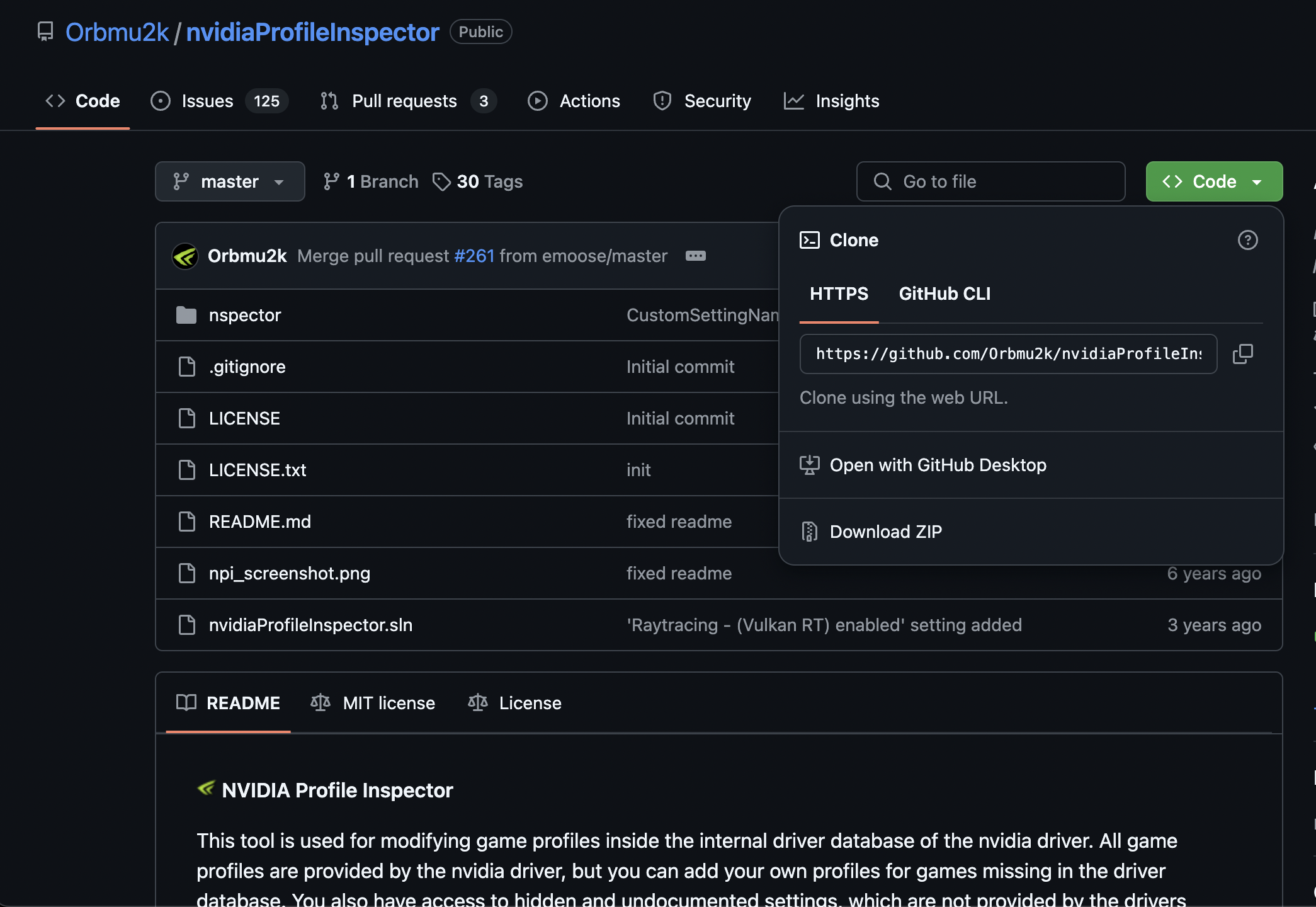
Task: Click the tag icon next to 30 Tags
Action: coord(441,181)
